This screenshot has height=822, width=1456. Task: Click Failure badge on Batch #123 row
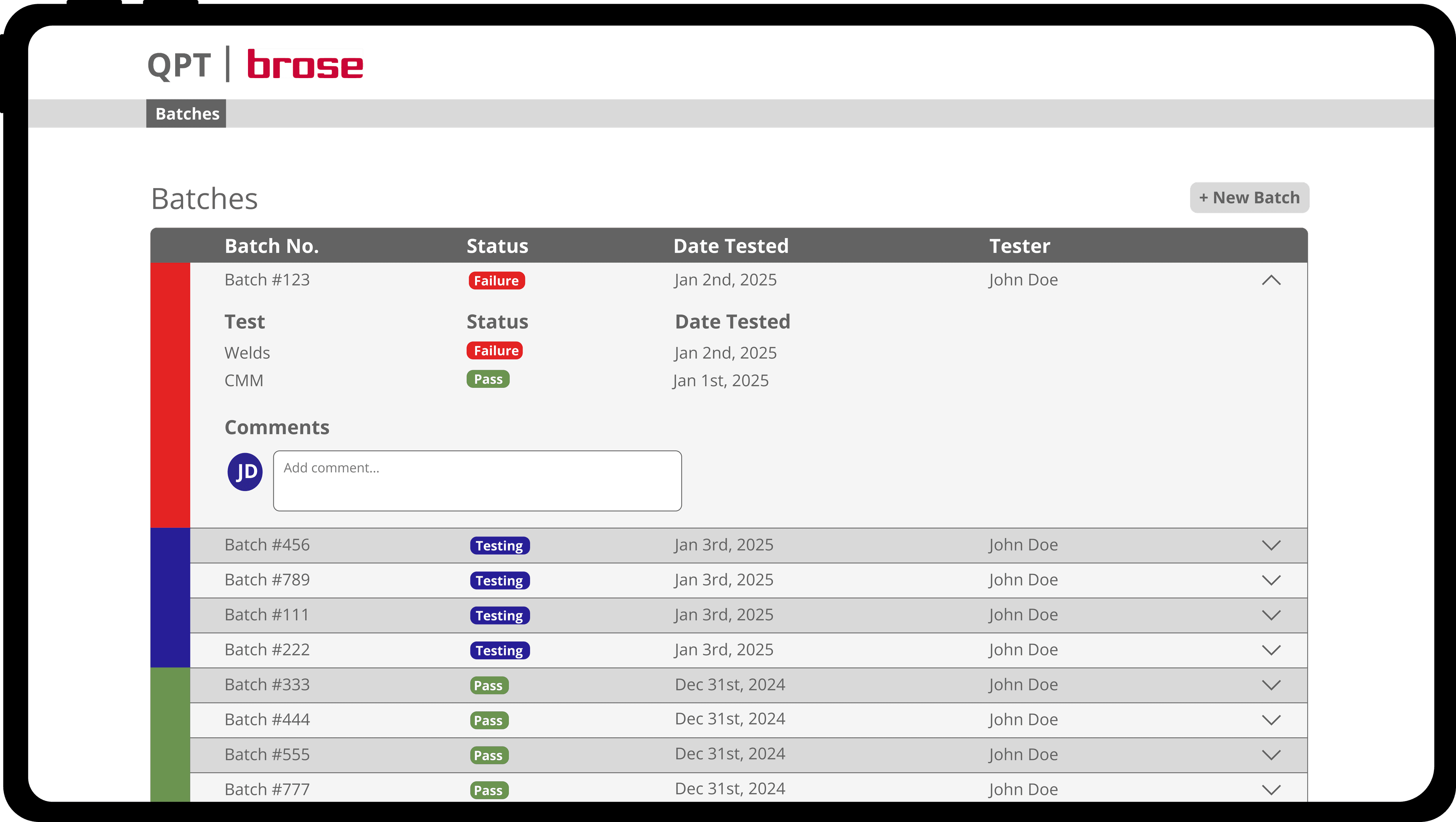tap(496, 281)
